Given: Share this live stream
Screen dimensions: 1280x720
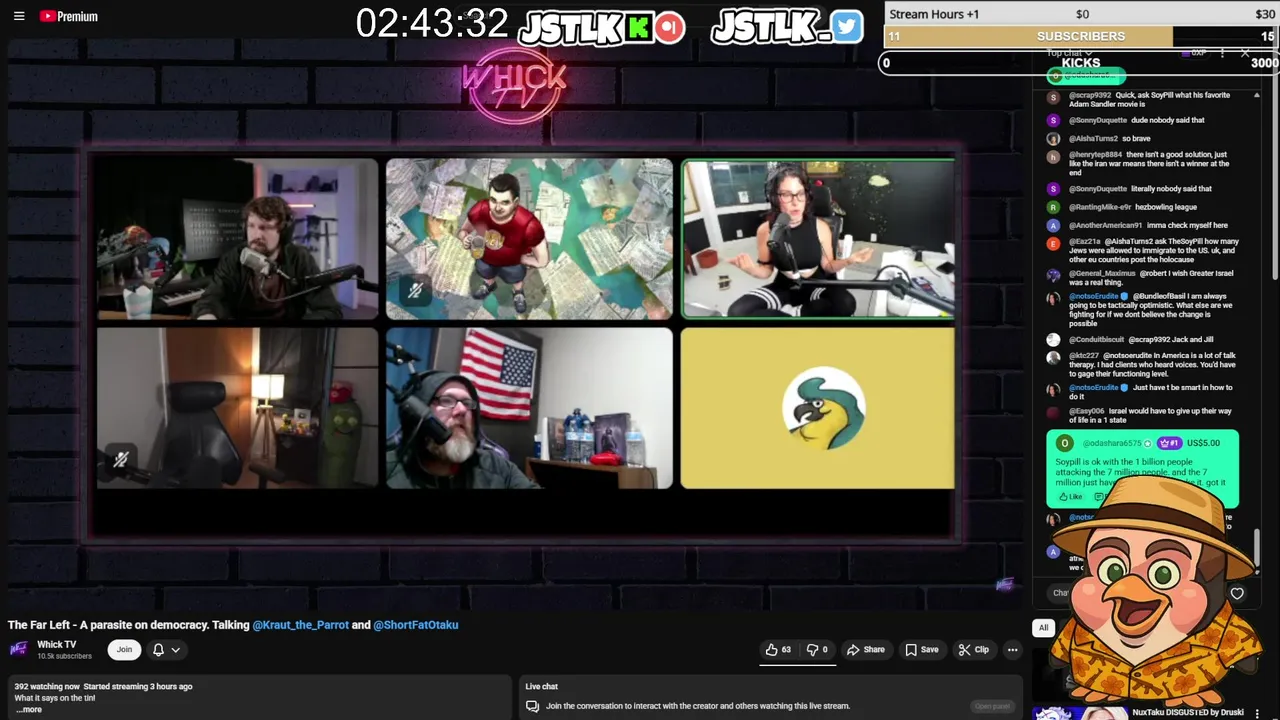Looking at the screenshot, I should tap(866, 650).
